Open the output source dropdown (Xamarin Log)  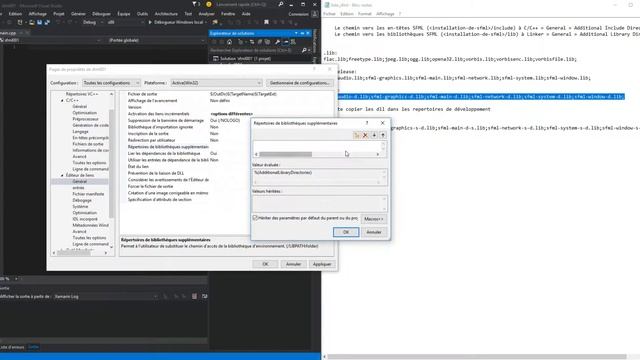pos(105,296)
